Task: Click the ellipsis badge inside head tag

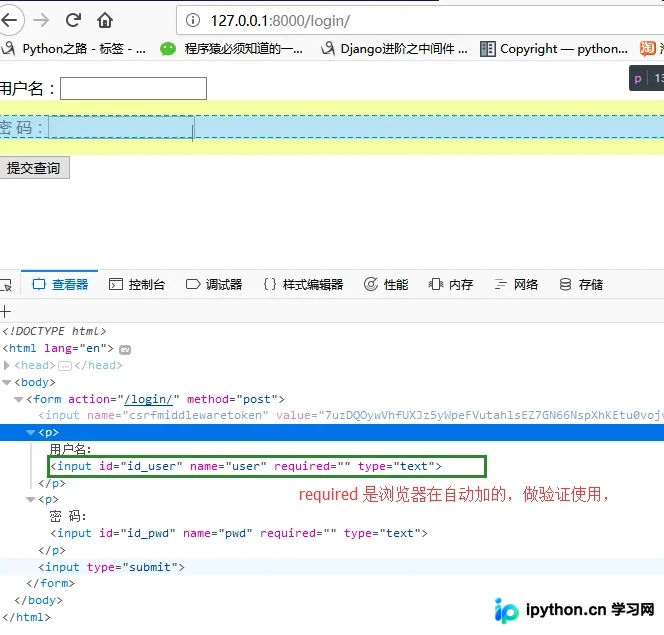Action: click(65, 366)
